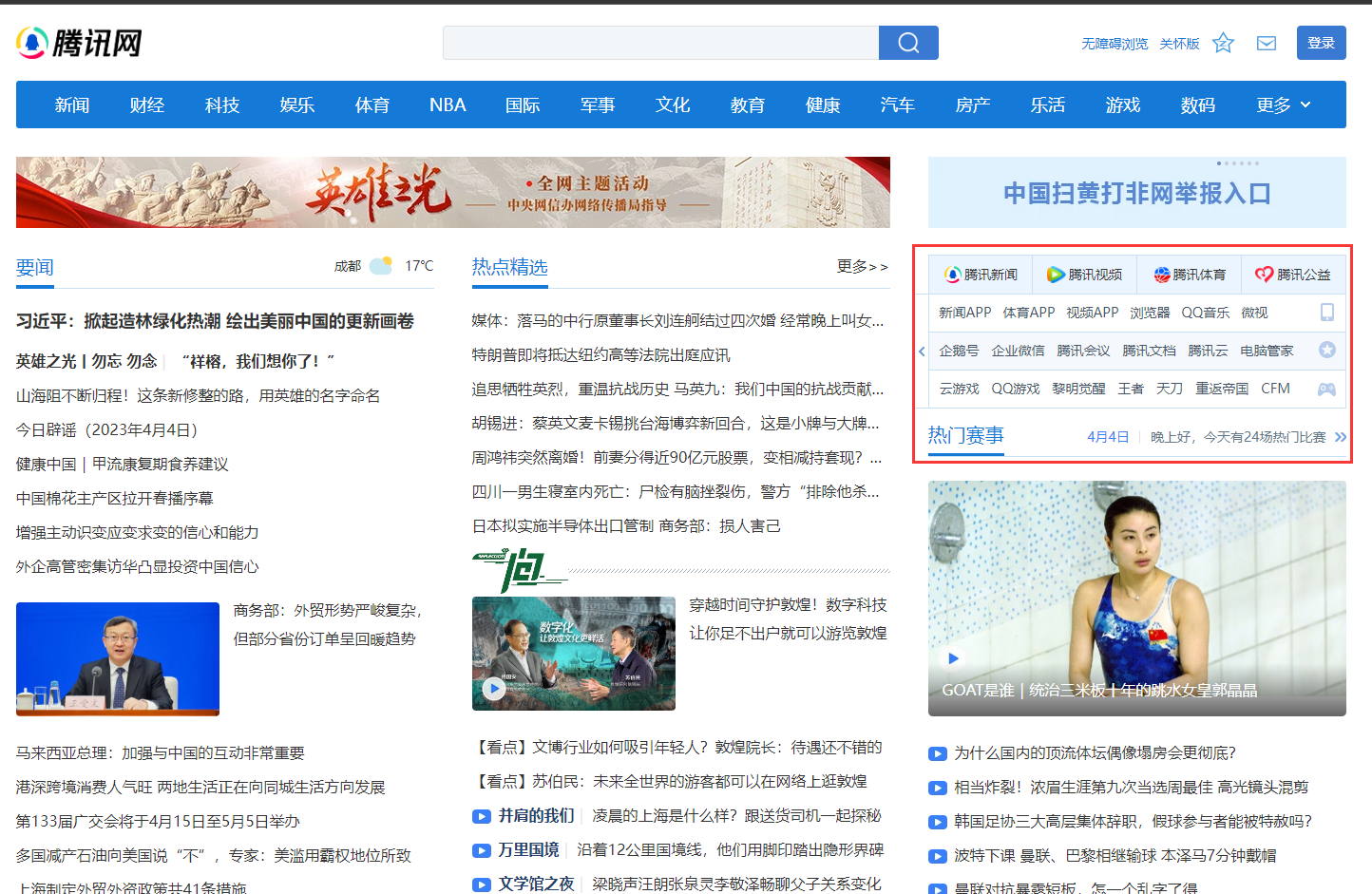Open 特朗普即将抵达纽约高等法院出庭应讯

[x=601, y=355]
